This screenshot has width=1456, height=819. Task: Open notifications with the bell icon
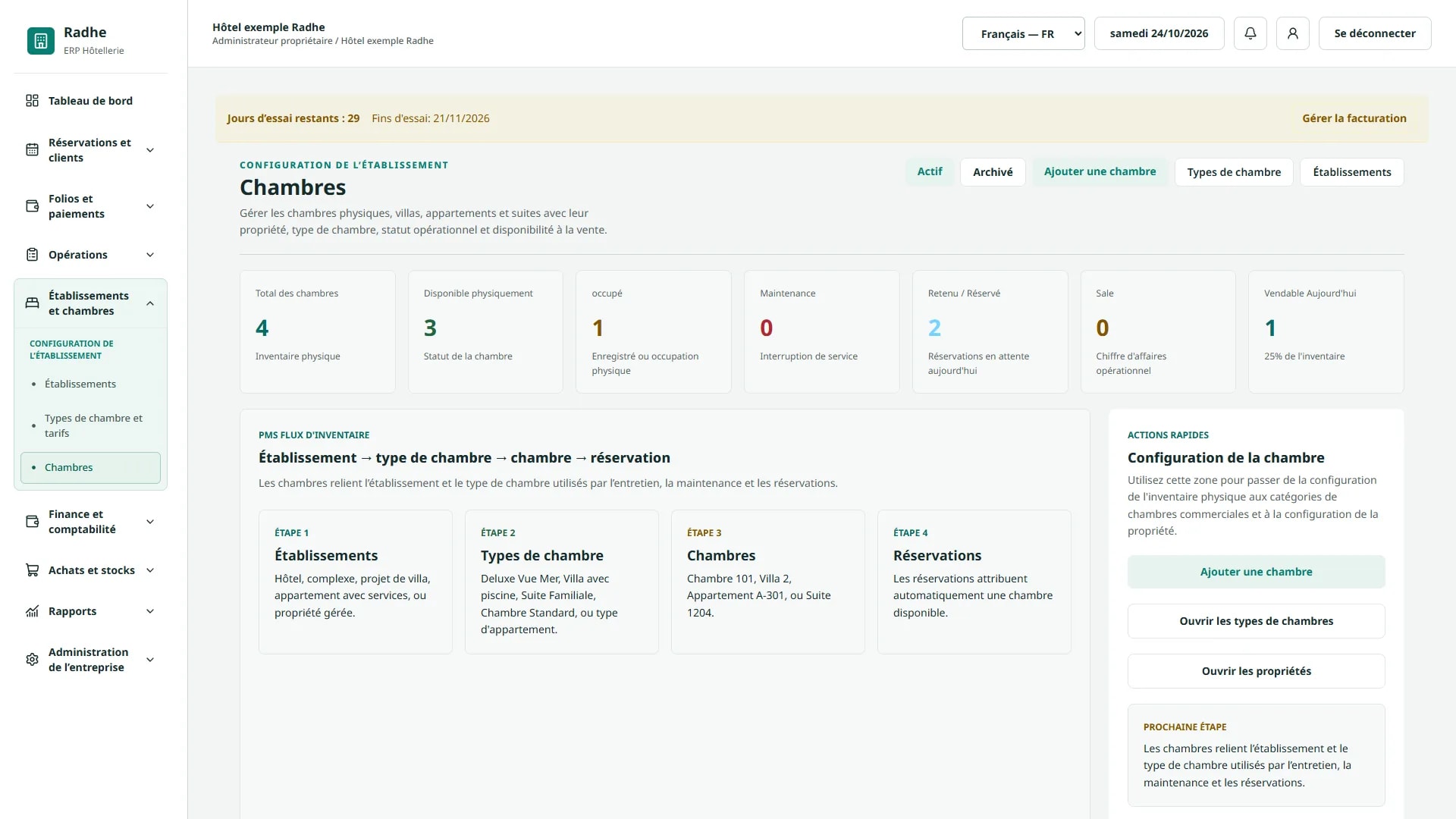click(x=1250, y=33)
